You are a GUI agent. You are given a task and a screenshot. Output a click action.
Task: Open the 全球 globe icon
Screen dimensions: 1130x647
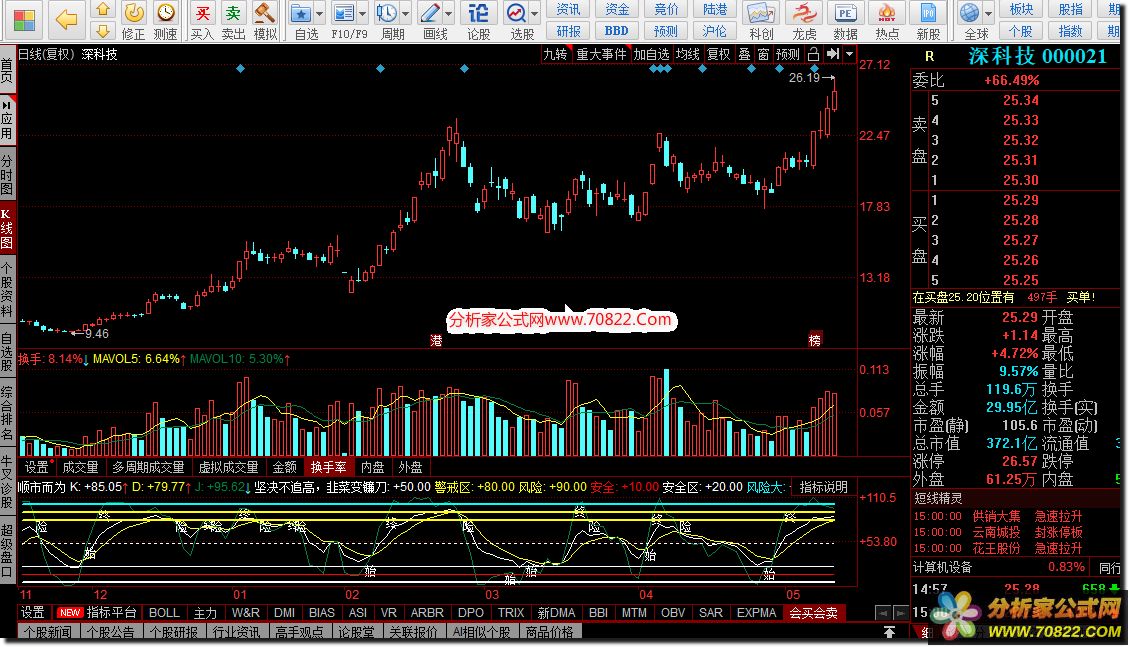coord(969,13)
